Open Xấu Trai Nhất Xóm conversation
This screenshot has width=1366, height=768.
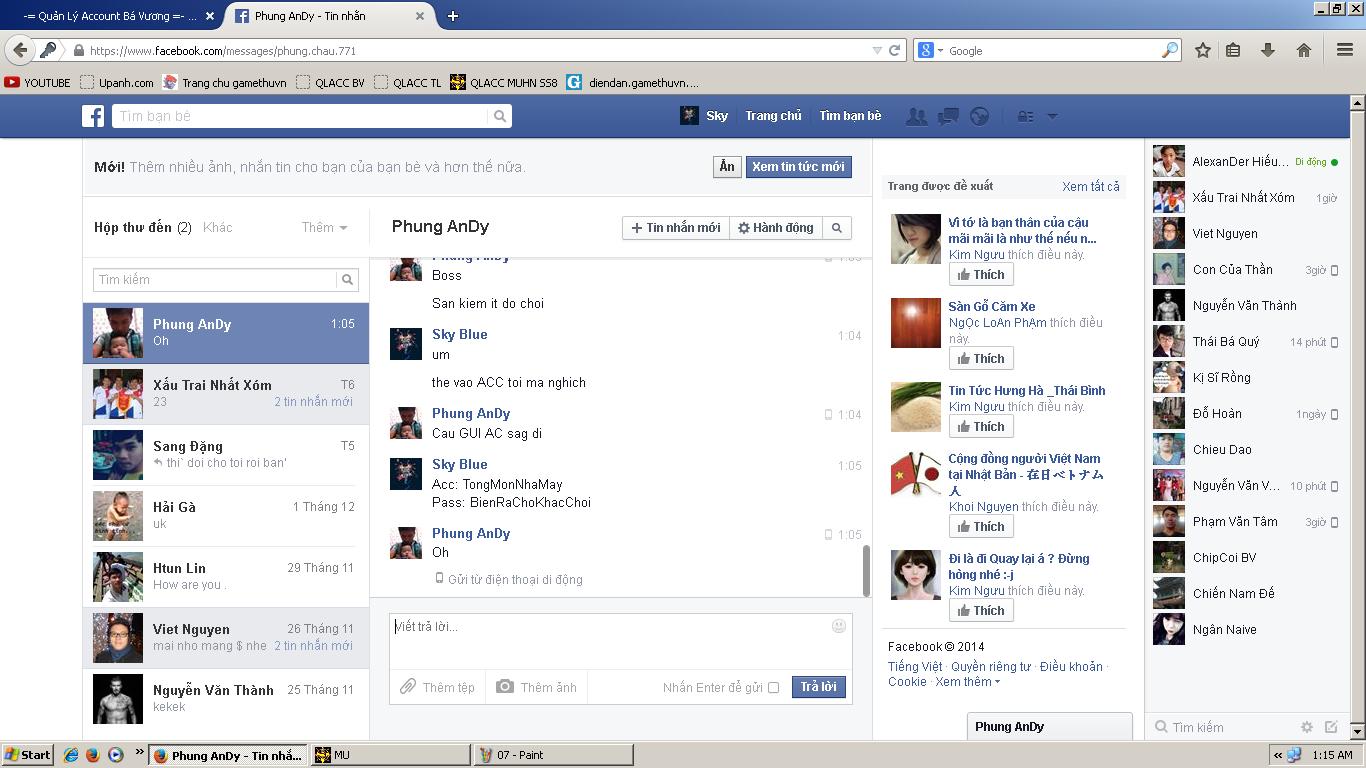point(226,394)
